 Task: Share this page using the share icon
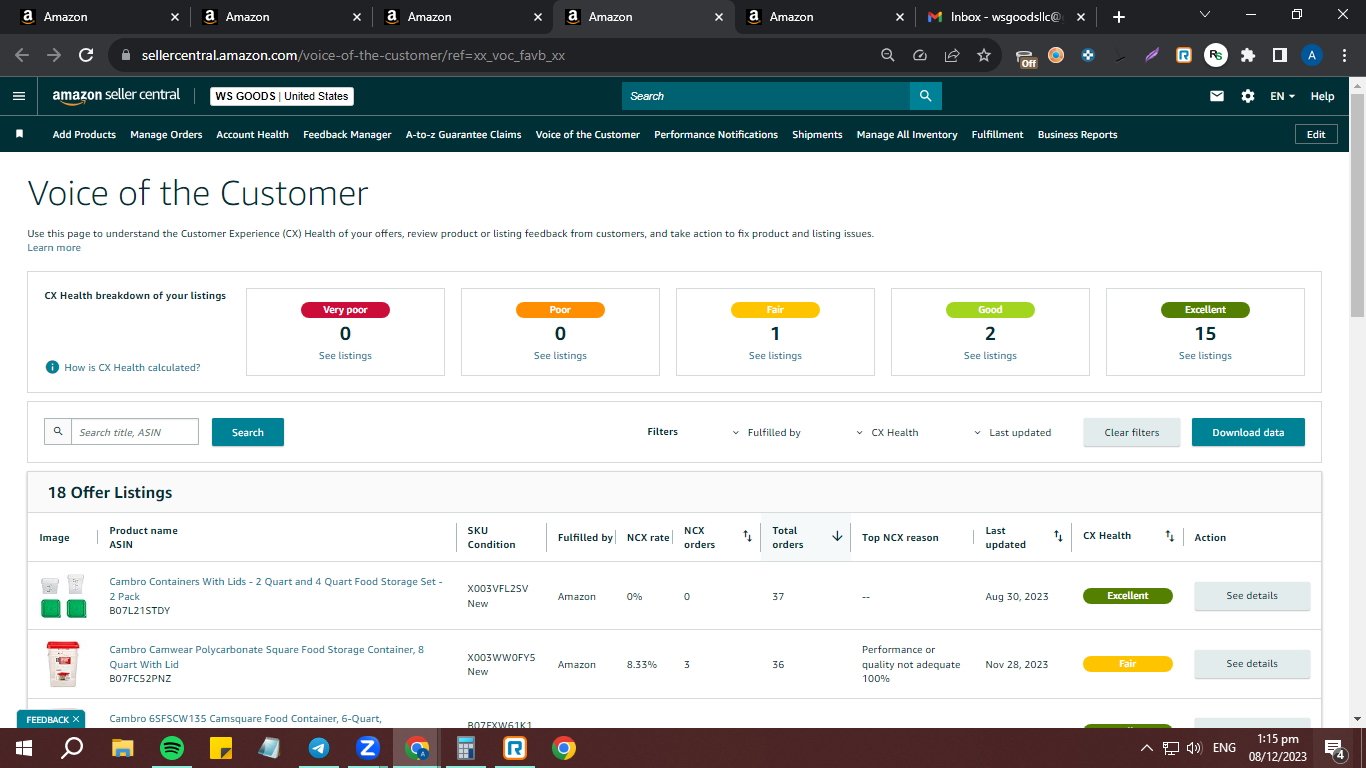(952, 55)
